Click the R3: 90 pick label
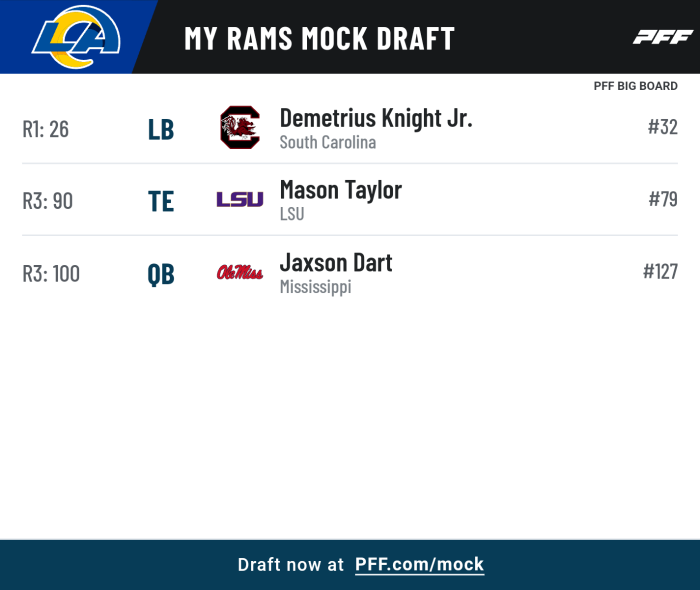 coord(47,201)
